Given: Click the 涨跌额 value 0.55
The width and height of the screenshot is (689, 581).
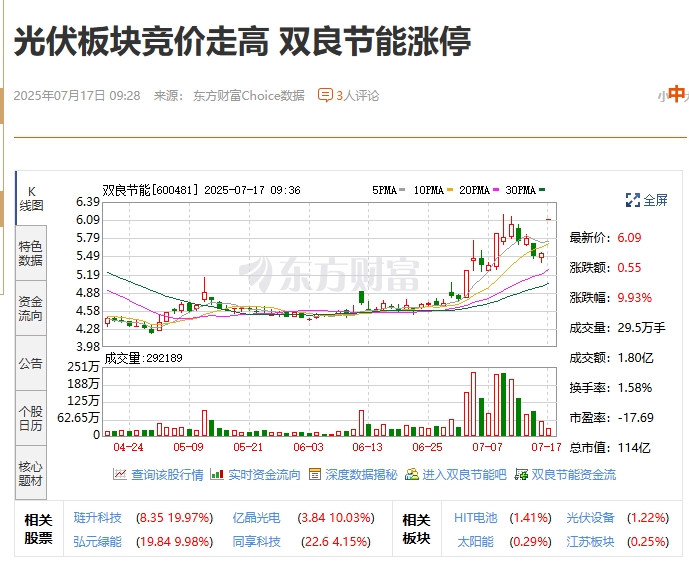Looking at the screenshot, I should click(x=629, y=268).
